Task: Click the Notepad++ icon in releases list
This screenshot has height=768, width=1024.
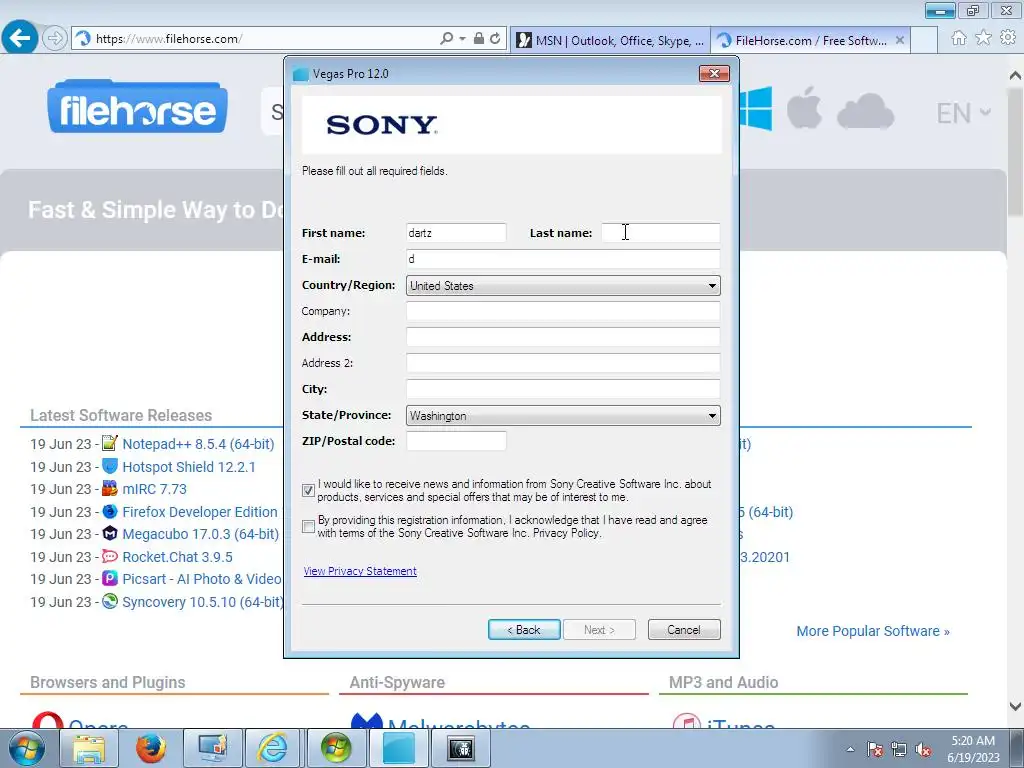Action: (x=110, y=443)
